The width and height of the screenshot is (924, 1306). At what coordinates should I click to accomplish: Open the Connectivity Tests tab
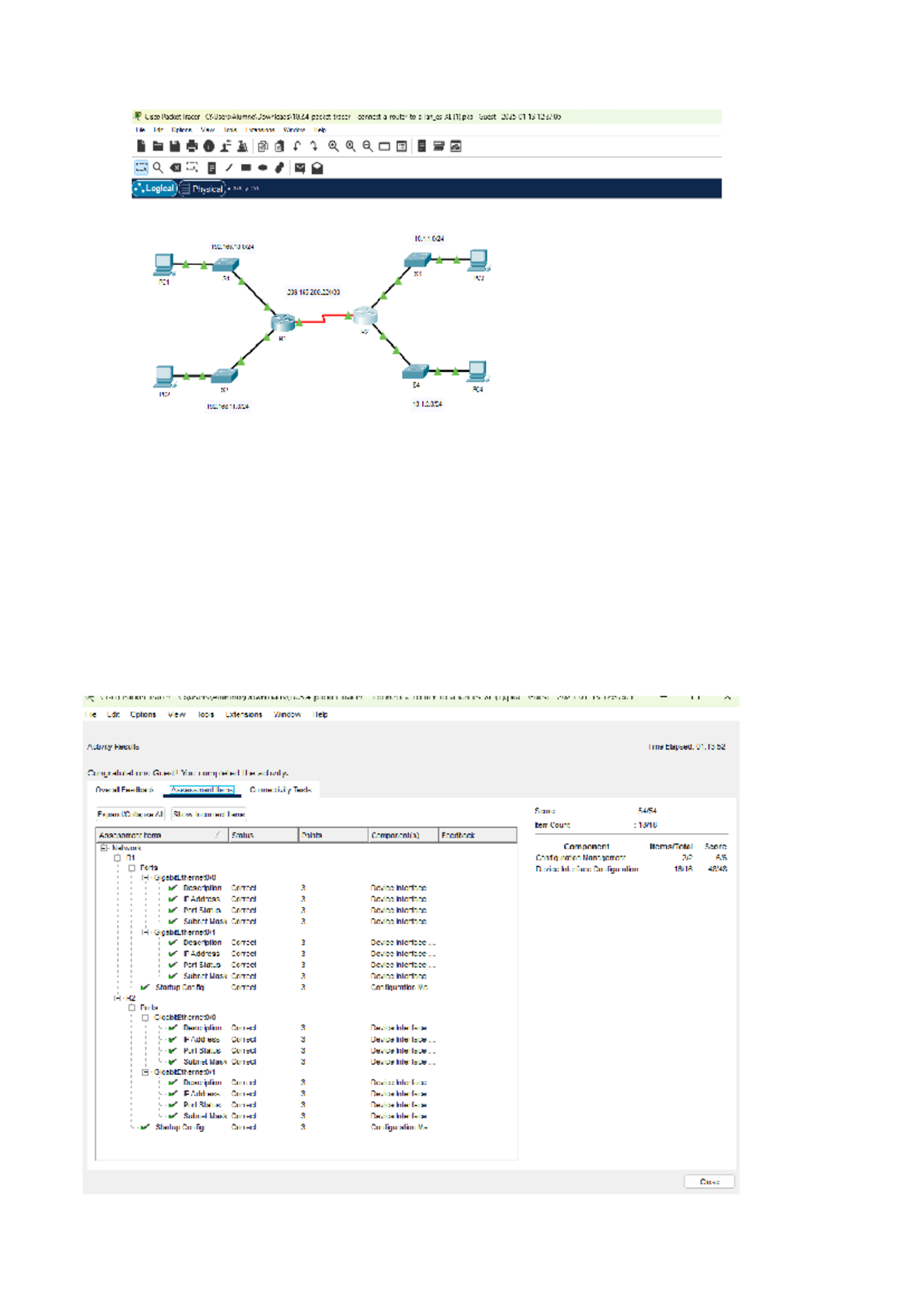pyautogui.click(x=280, y=790)
